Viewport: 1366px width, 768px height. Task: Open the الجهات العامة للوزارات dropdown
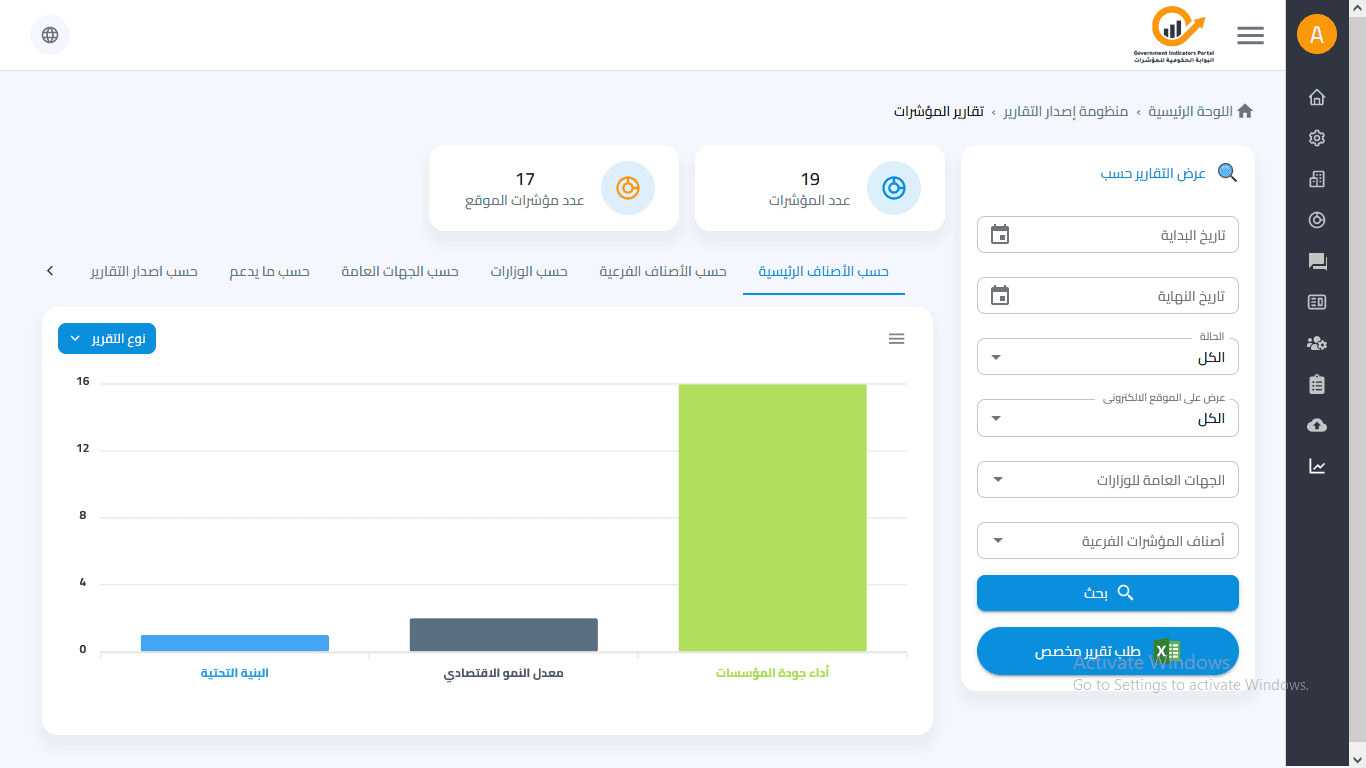[1107, 480]
